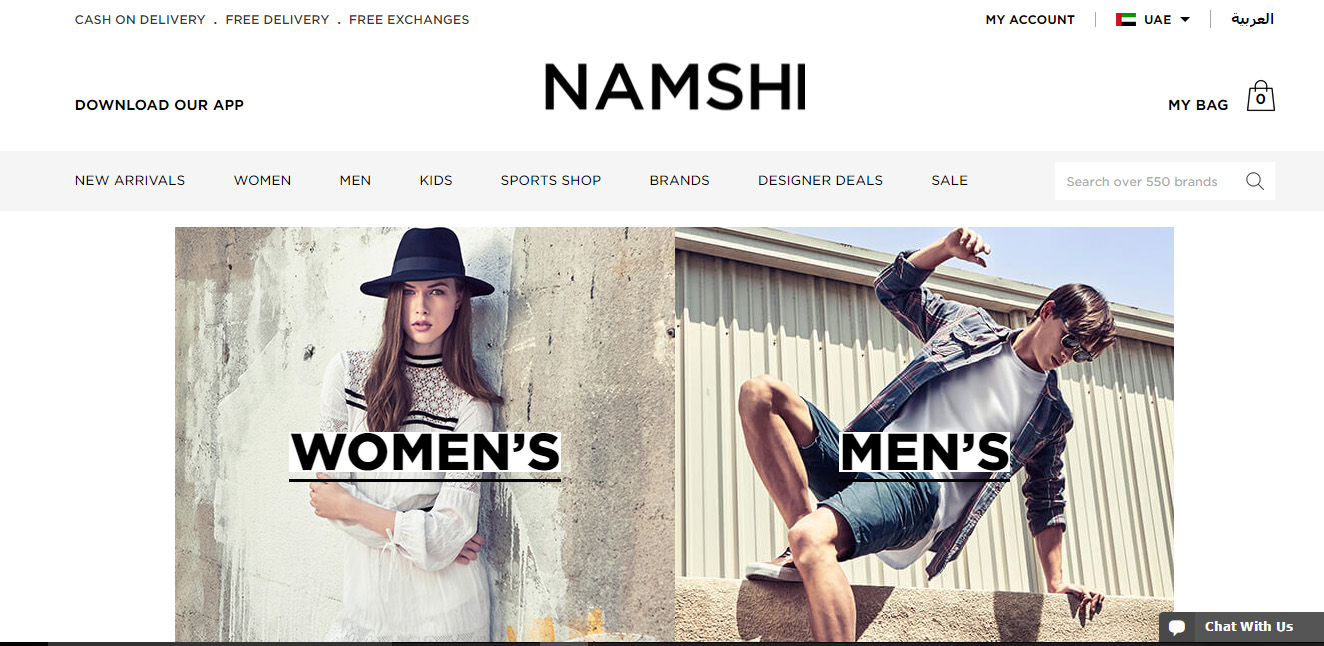Switch language to Arabic
This screenshot has width=1324, height=646.
(1252, 19)
